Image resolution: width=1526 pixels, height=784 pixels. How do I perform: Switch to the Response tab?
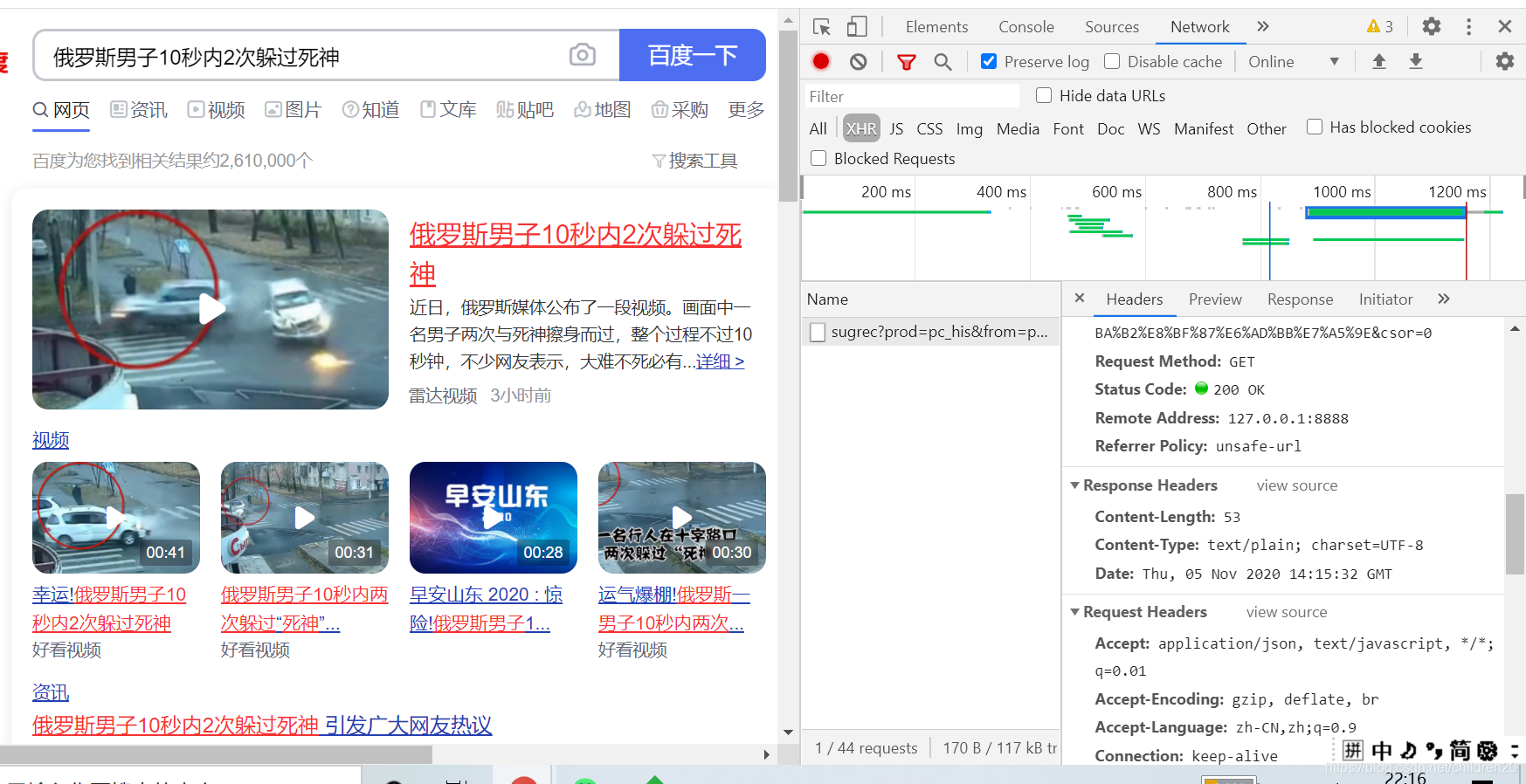[1300, 299]
